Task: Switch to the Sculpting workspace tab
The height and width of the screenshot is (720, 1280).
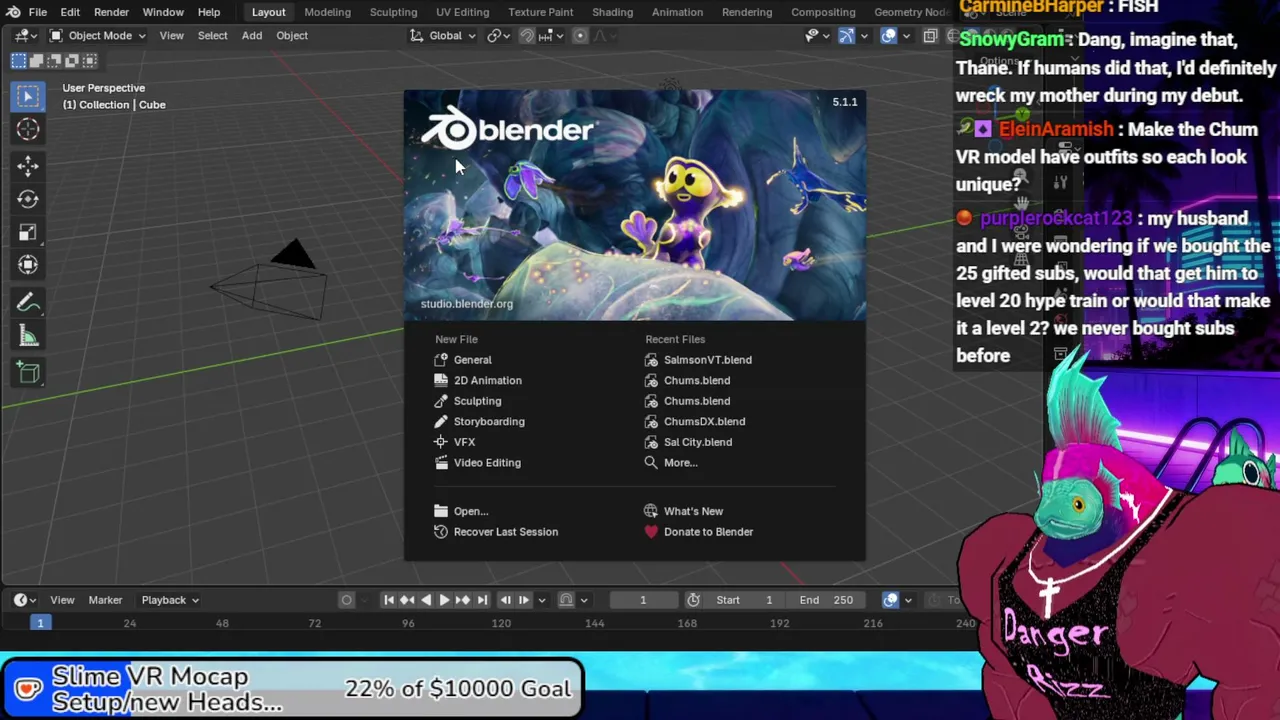Action: point(393,12)
